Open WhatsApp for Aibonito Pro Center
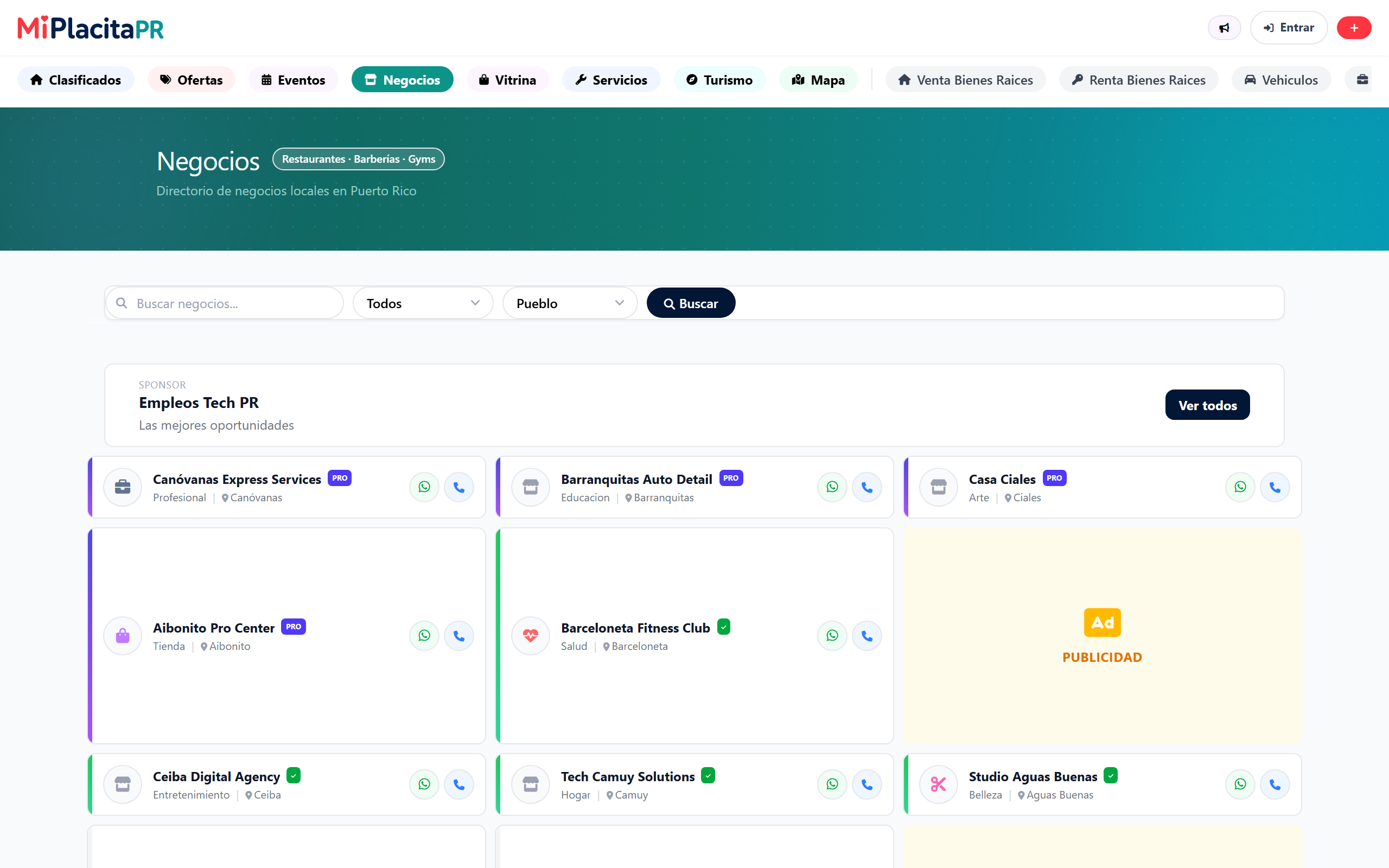 point(424,635)
